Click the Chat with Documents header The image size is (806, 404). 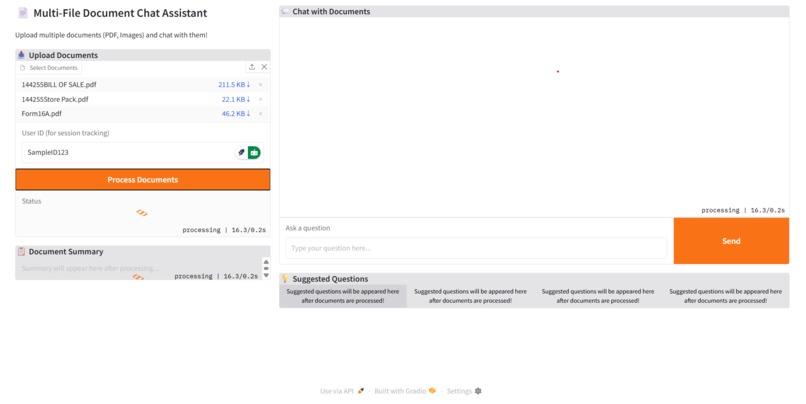point(534,11)
